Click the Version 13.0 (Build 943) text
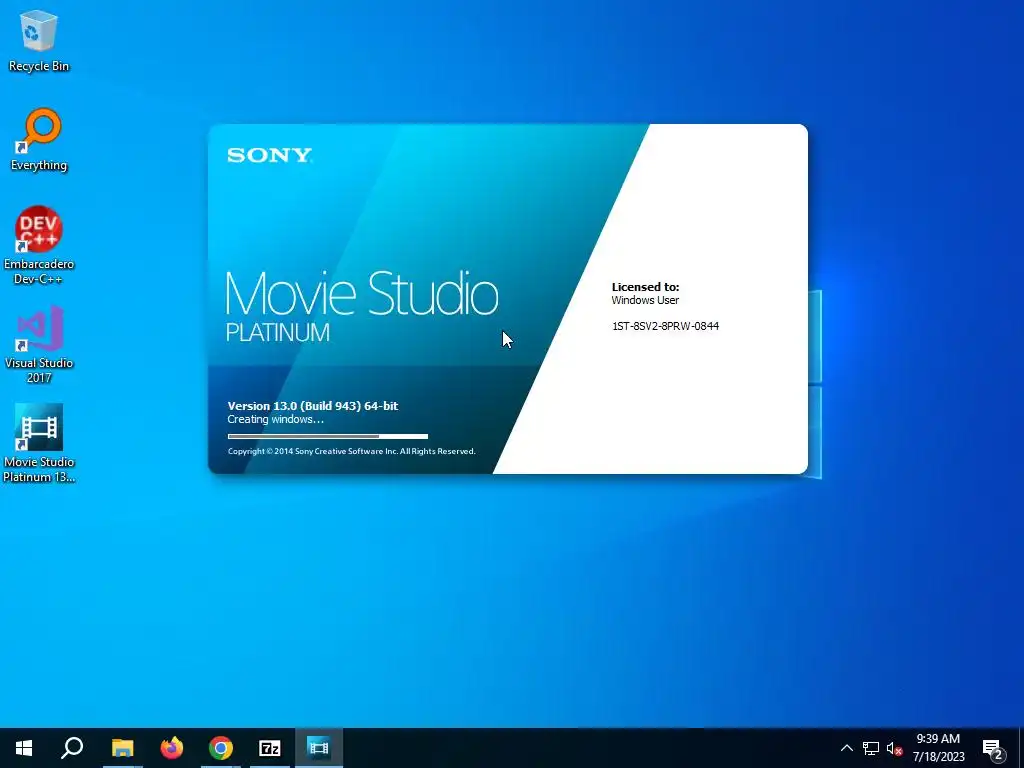Viewport: 1024px width, 768px height. (x=313, y=406)
